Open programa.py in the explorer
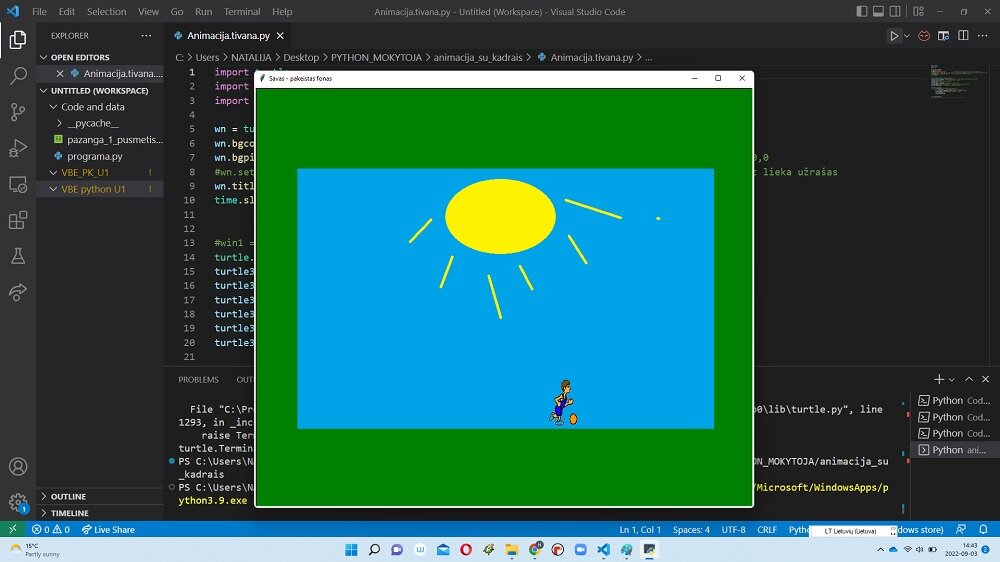Screen dimensions: 1000x562 tap(94, 156)
